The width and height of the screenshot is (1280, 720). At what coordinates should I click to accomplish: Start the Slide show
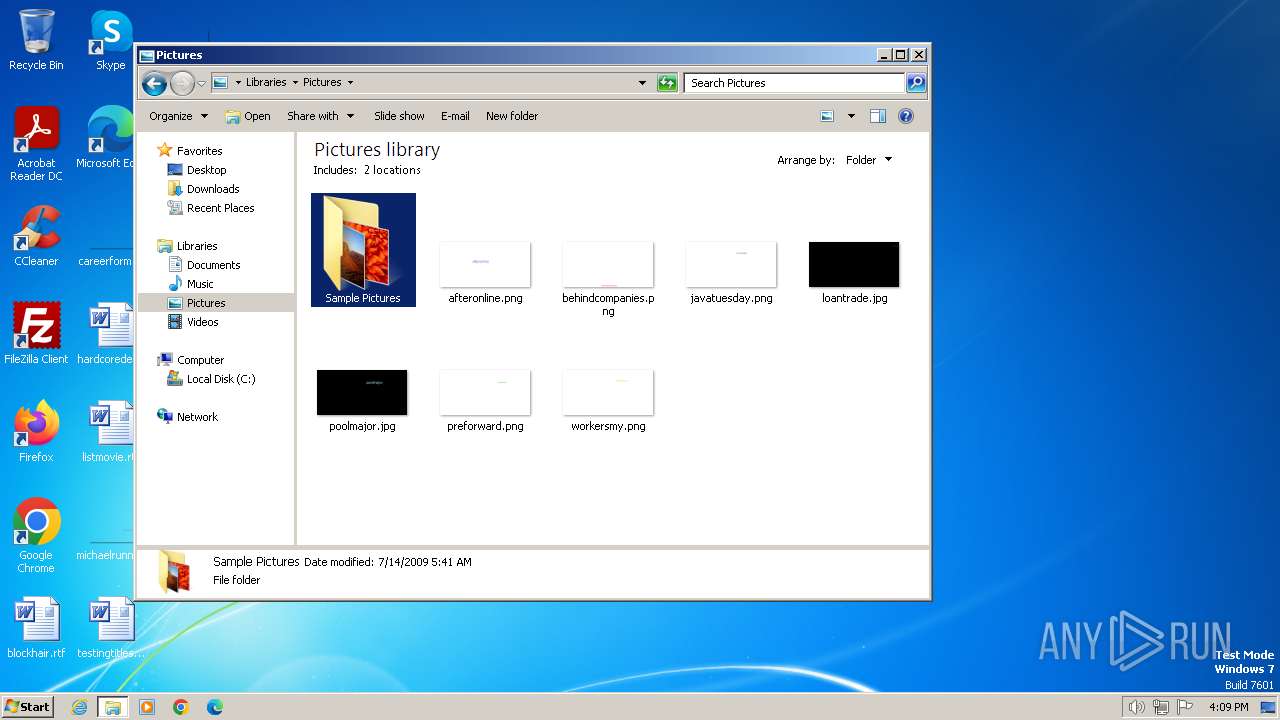pos(399,116)
